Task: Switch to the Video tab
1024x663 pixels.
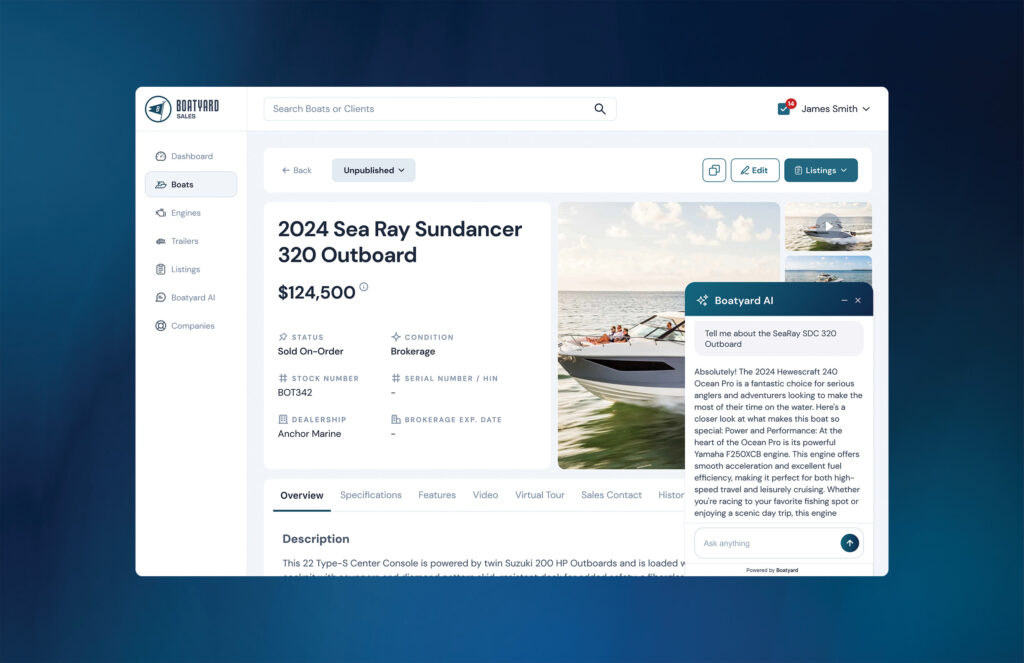Action: coord(485,495)
